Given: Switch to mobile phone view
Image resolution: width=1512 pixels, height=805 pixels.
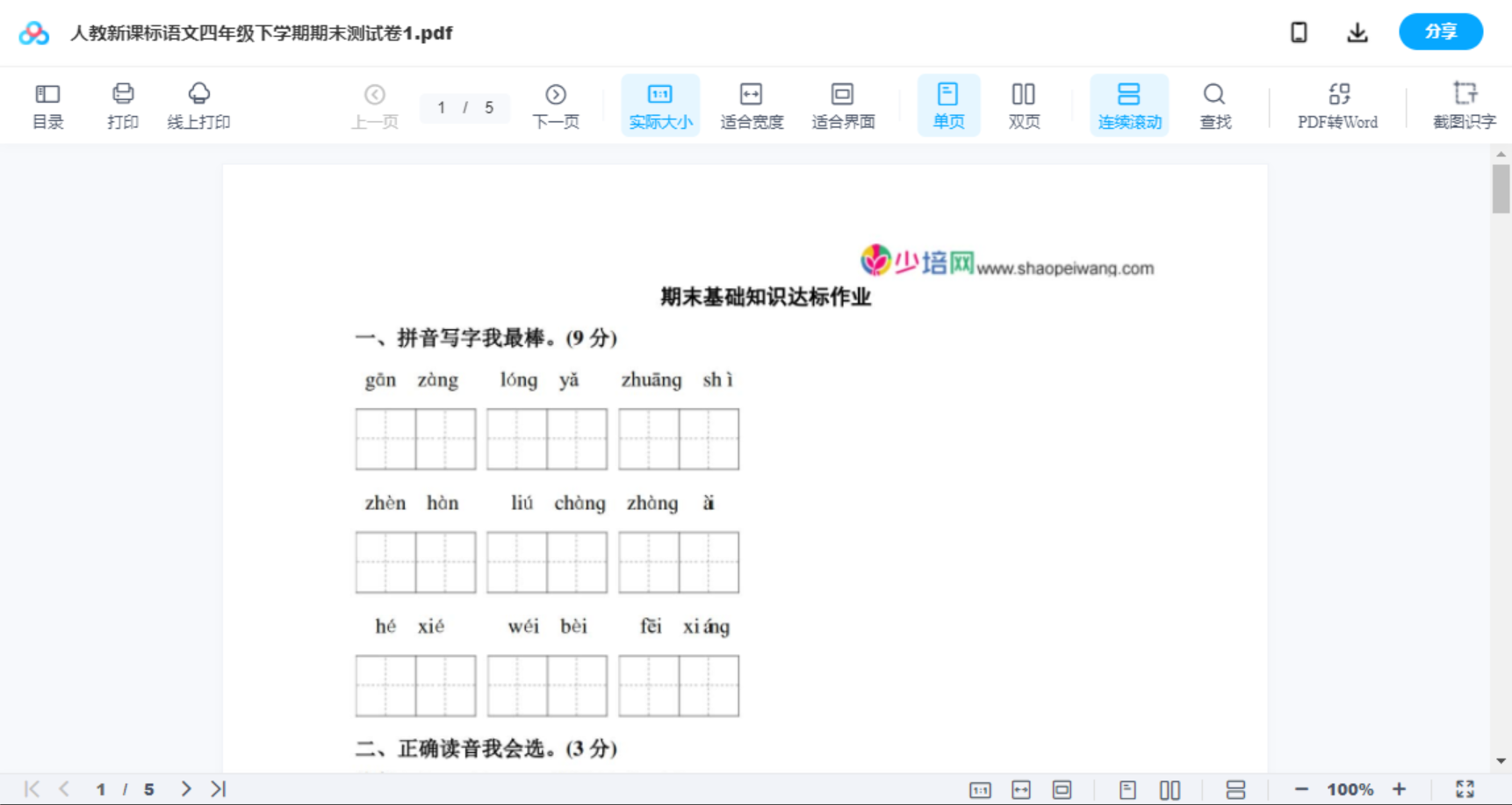Looking at the screenshot, I should (x=1299, y=32).
